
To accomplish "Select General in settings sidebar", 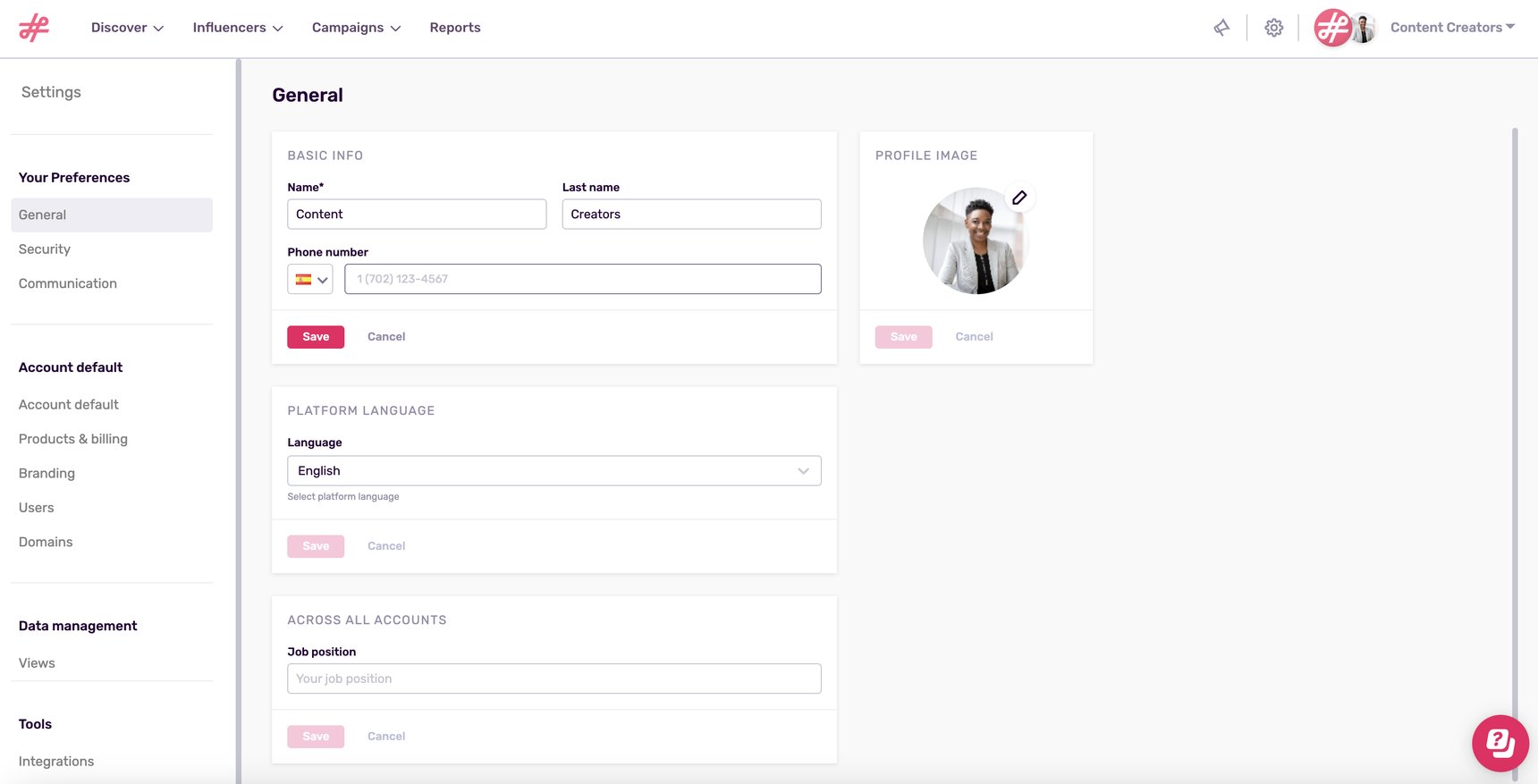I will (112, 215).
